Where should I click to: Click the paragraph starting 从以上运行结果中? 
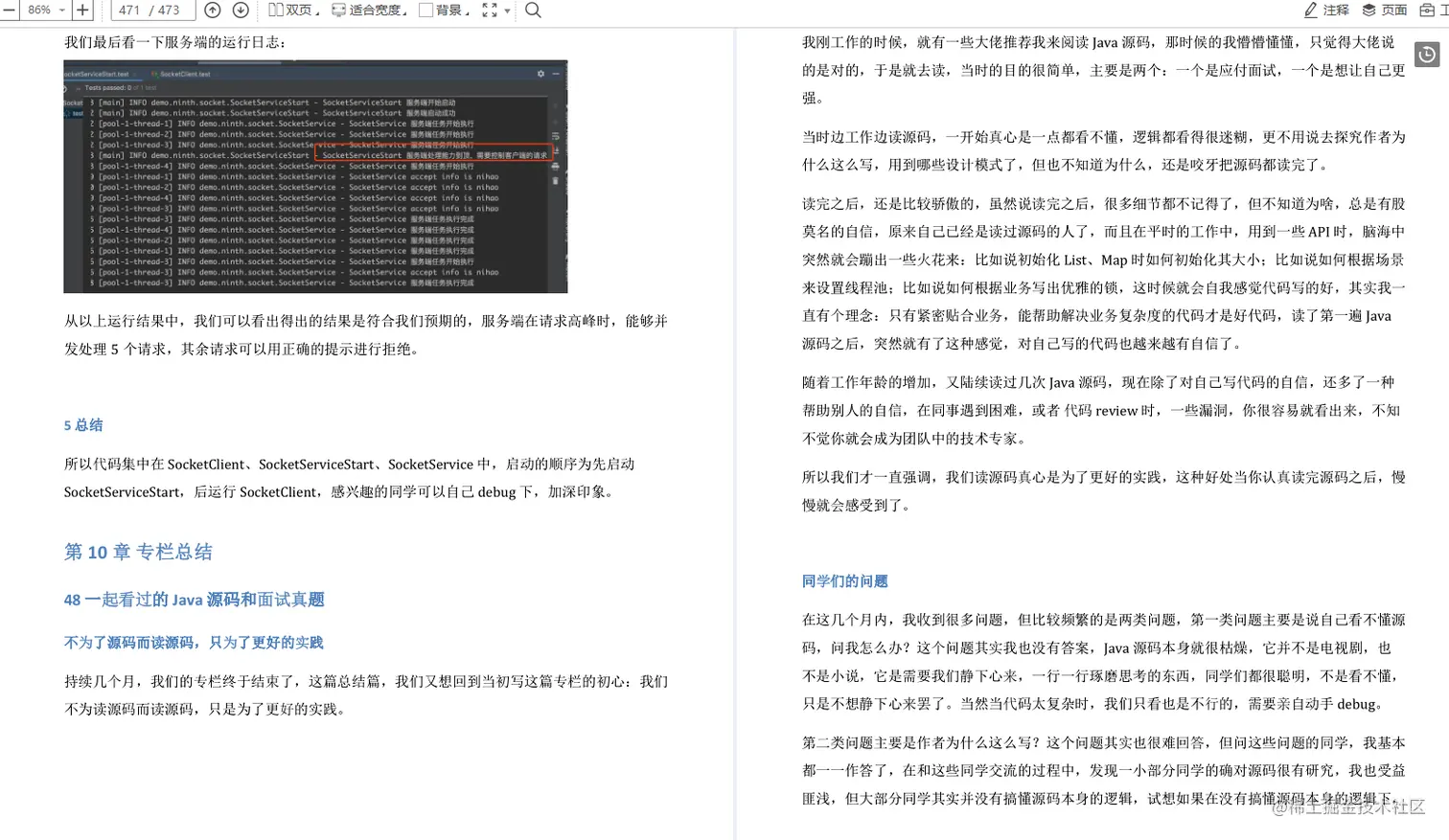point(366,334)
